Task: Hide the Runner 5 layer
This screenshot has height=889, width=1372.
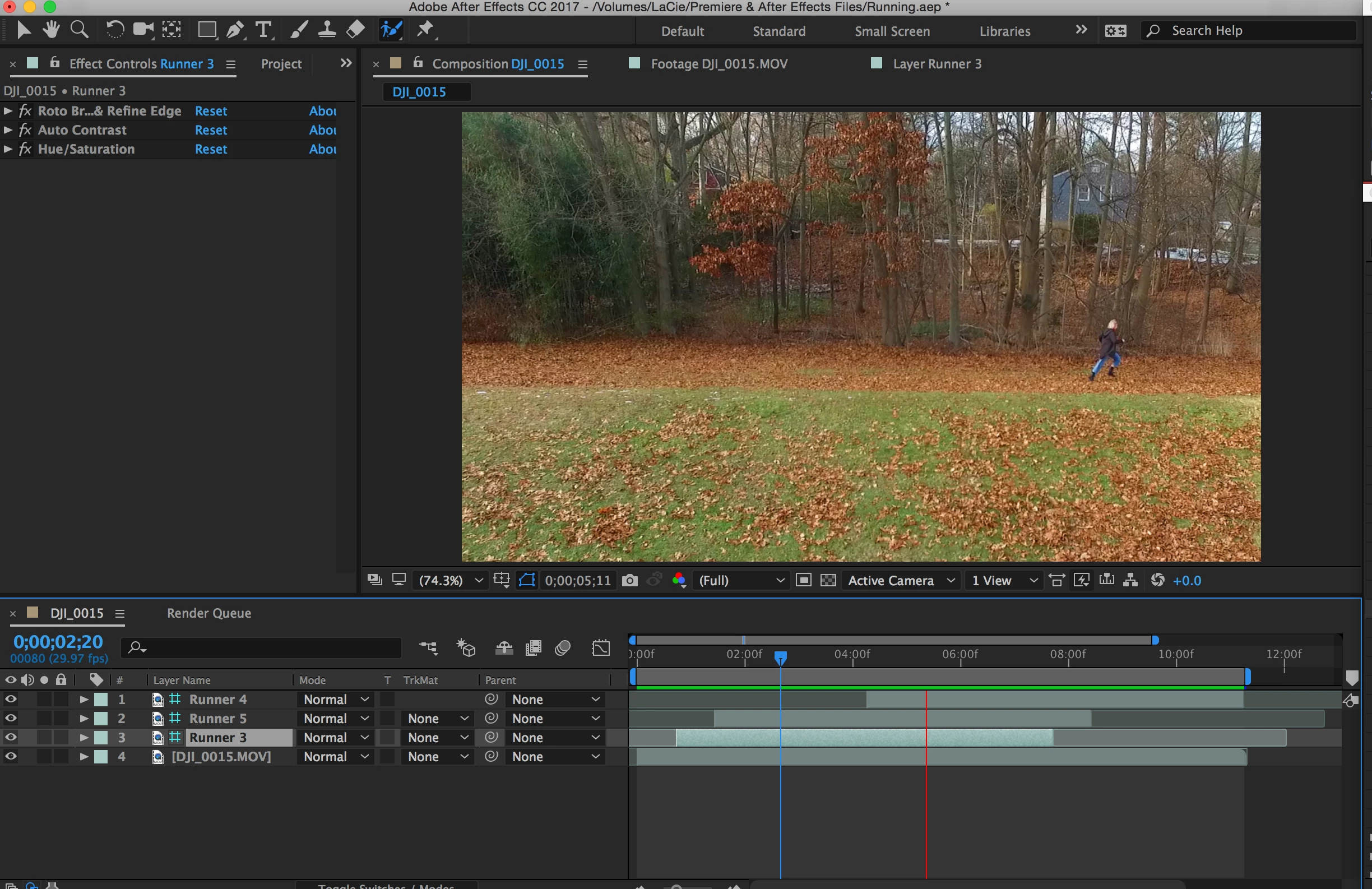Action: coord(11,719)
